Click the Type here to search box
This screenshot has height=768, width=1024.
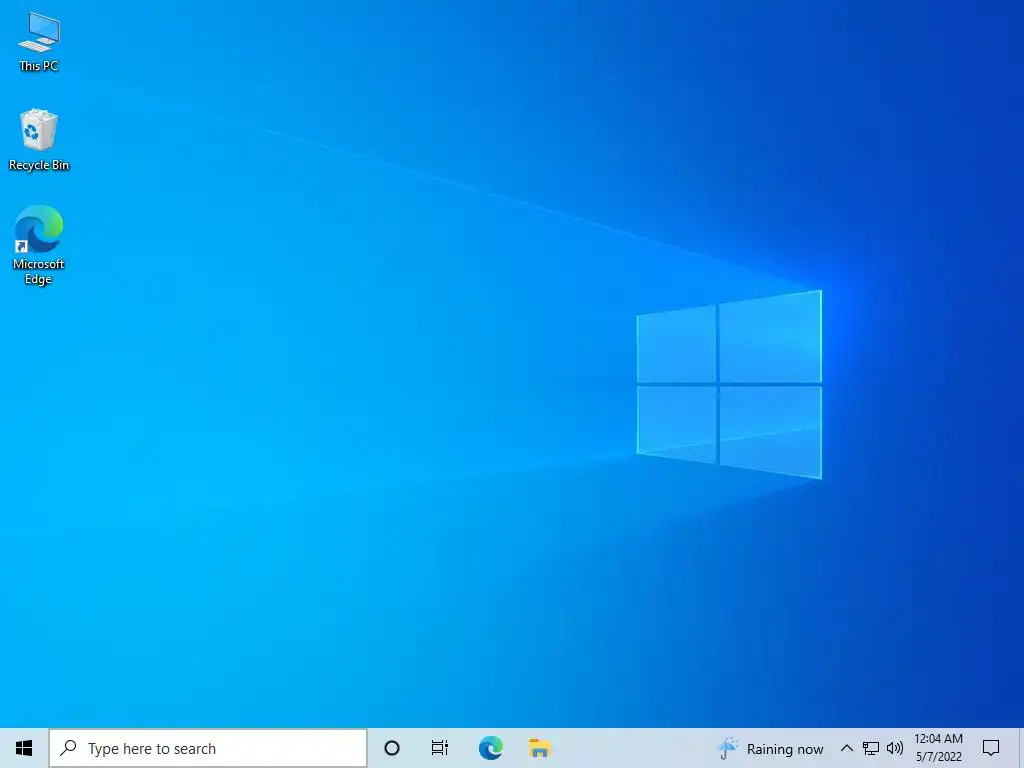(x=208, y=748)
